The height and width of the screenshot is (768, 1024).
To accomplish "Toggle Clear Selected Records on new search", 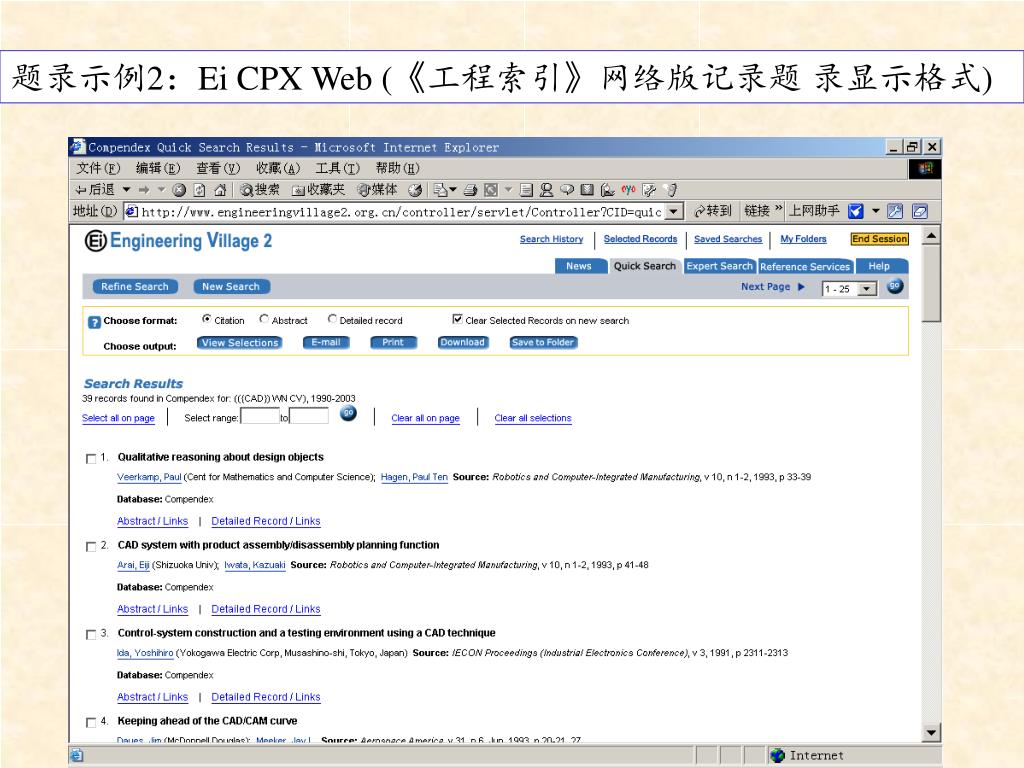I will 457,319.
